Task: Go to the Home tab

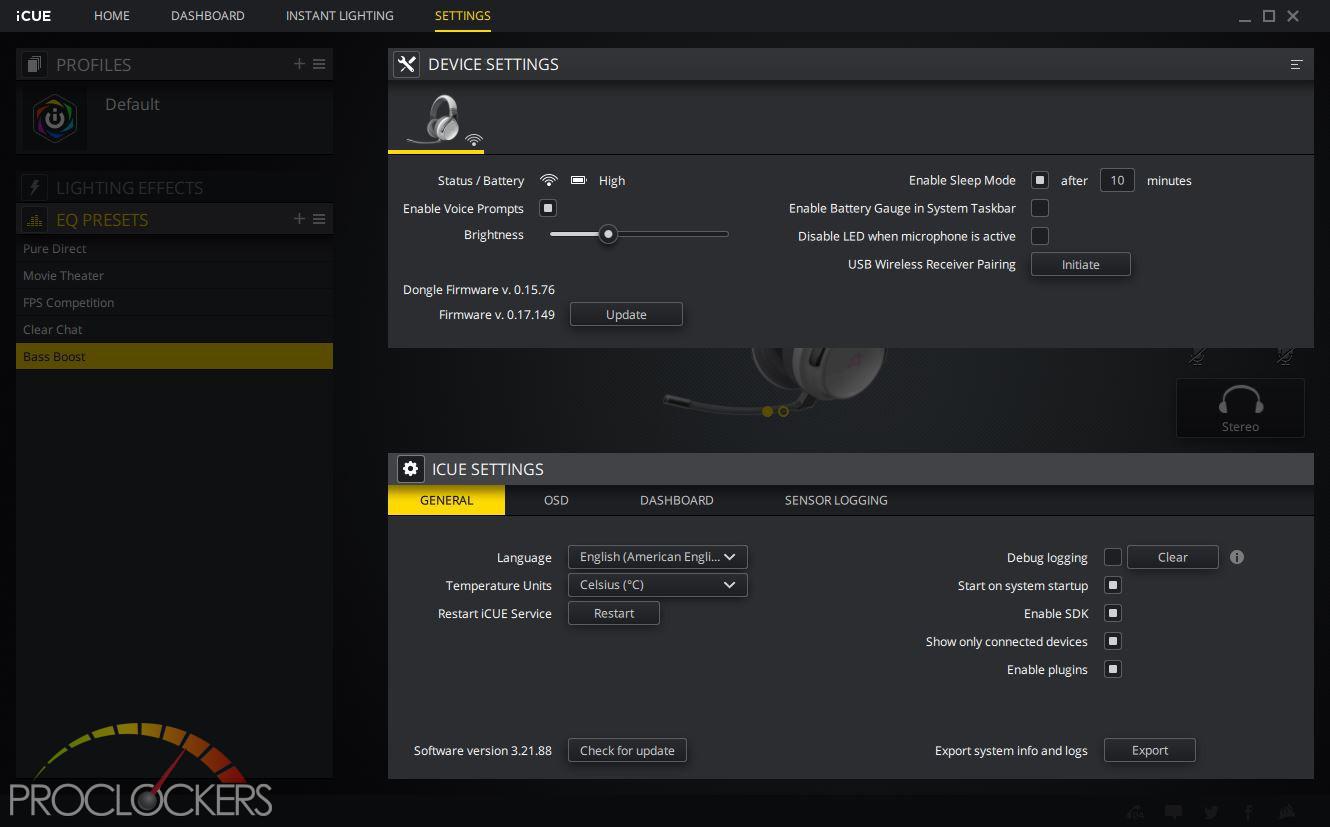Action: tap(112, 16)
